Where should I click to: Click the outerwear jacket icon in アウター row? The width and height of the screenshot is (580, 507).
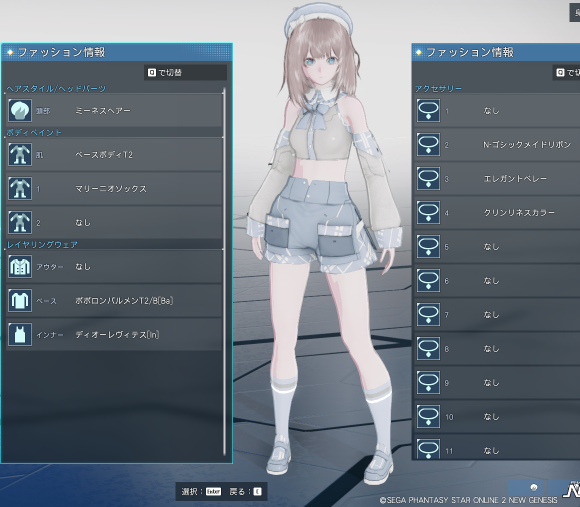tap(20, 267)
